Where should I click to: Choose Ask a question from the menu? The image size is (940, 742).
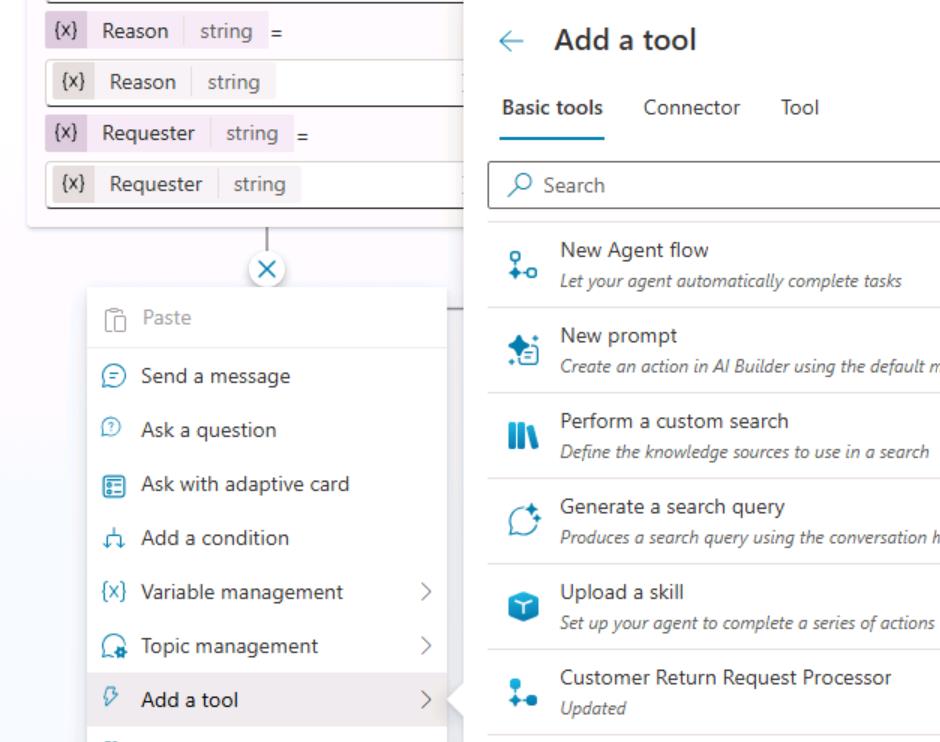coord(267,430)
